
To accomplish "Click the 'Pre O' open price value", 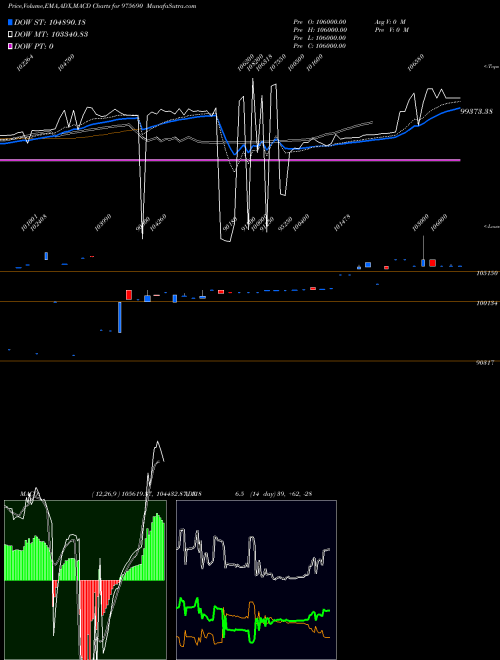I will tap(320, 21).
